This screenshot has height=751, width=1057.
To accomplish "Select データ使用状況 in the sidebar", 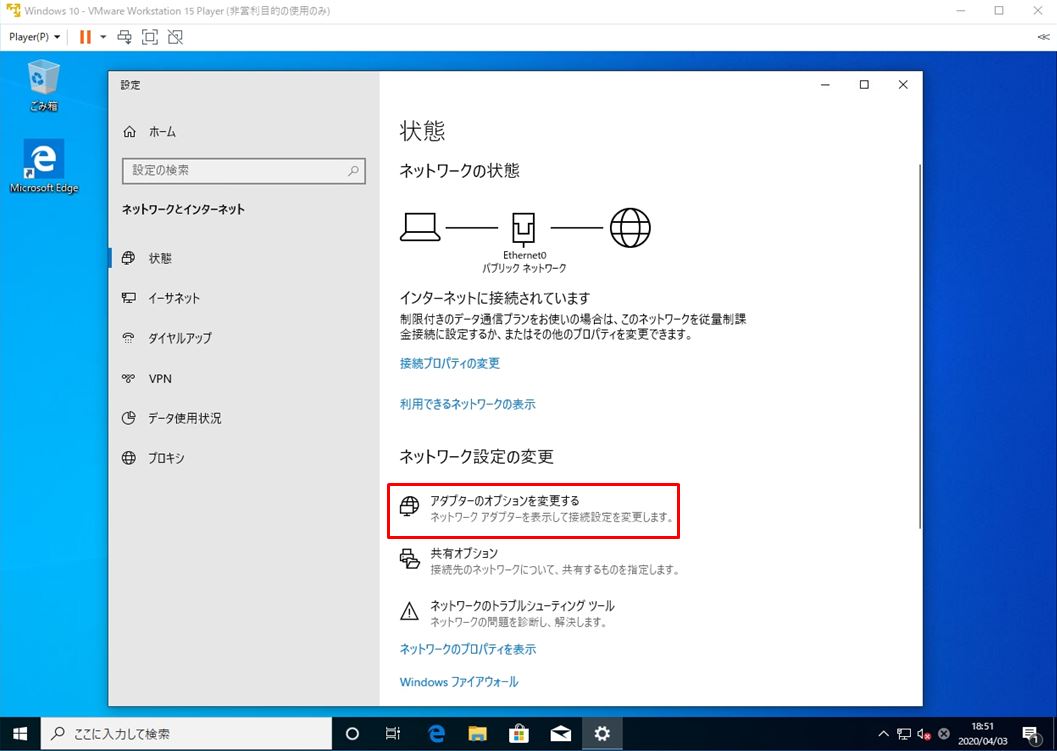I will pos(185,418).
